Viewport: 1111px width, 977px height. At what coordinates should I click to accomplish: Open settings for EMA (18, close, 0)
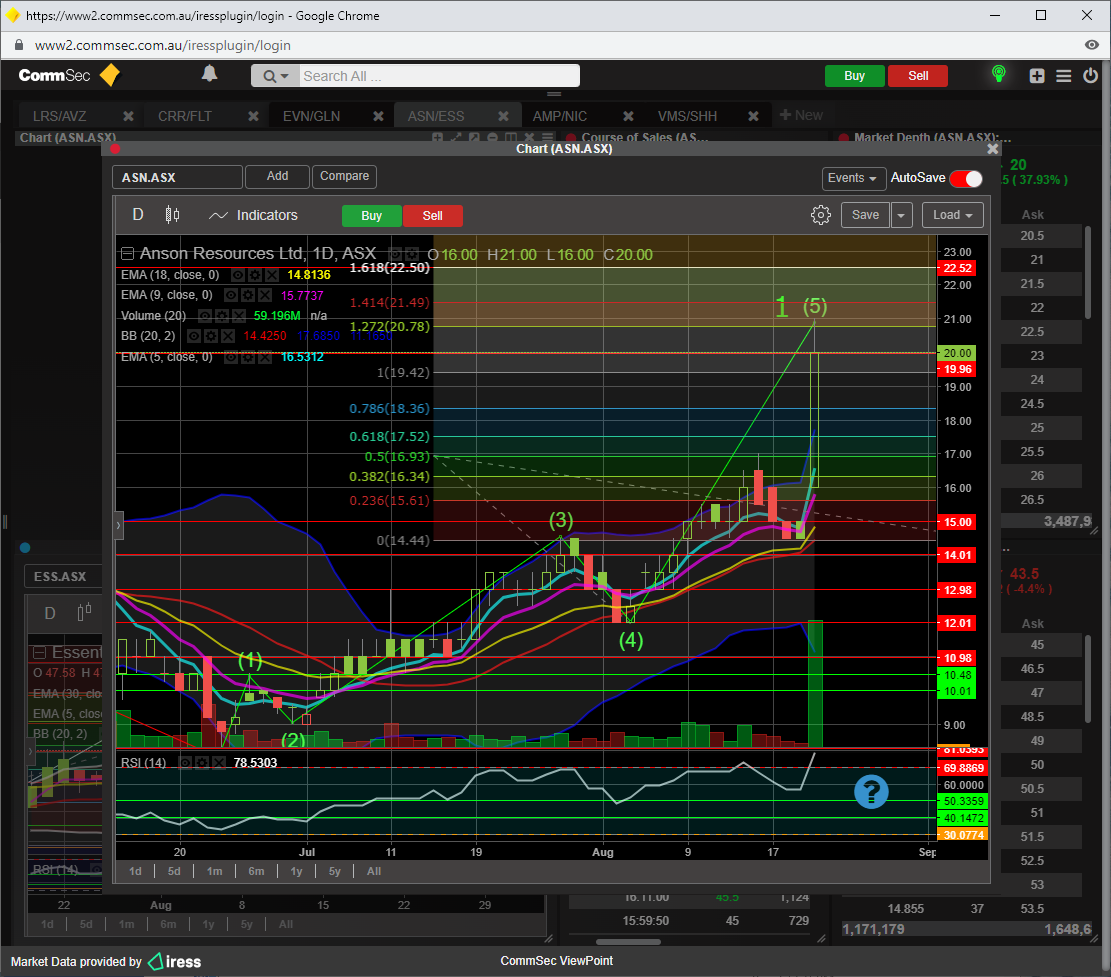click(254, 275)
